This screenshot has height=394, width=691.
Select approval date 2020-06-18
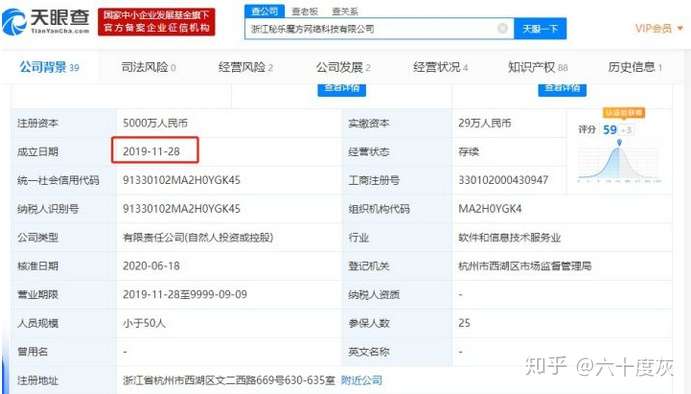151,266
